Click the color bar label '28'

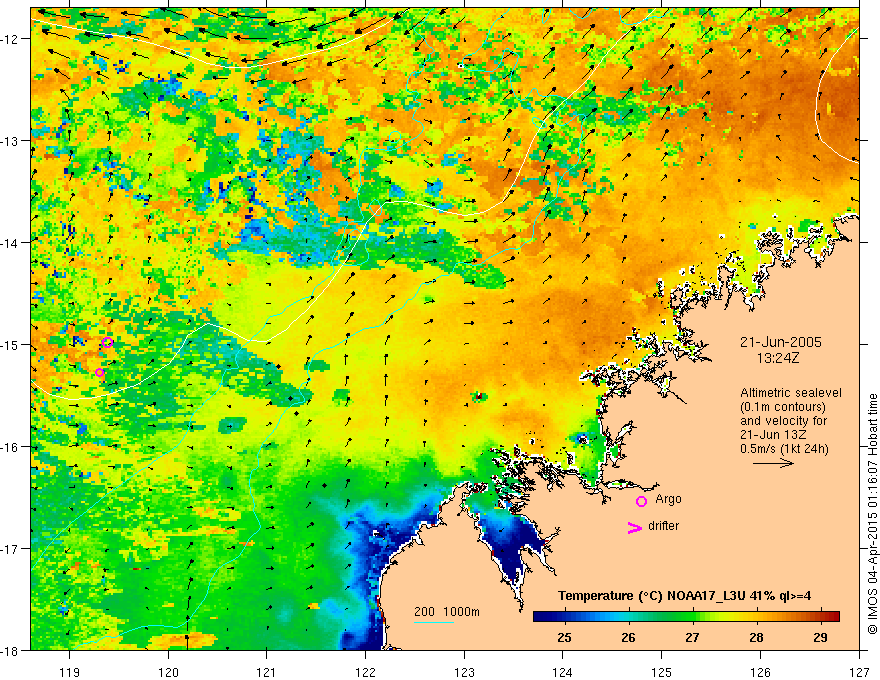[757, 637]
